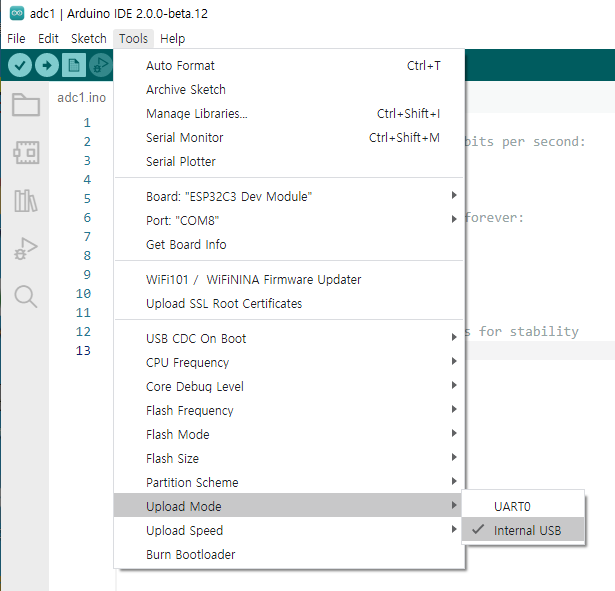
Task: Open the Edit menu
Action: pos(48,38)
